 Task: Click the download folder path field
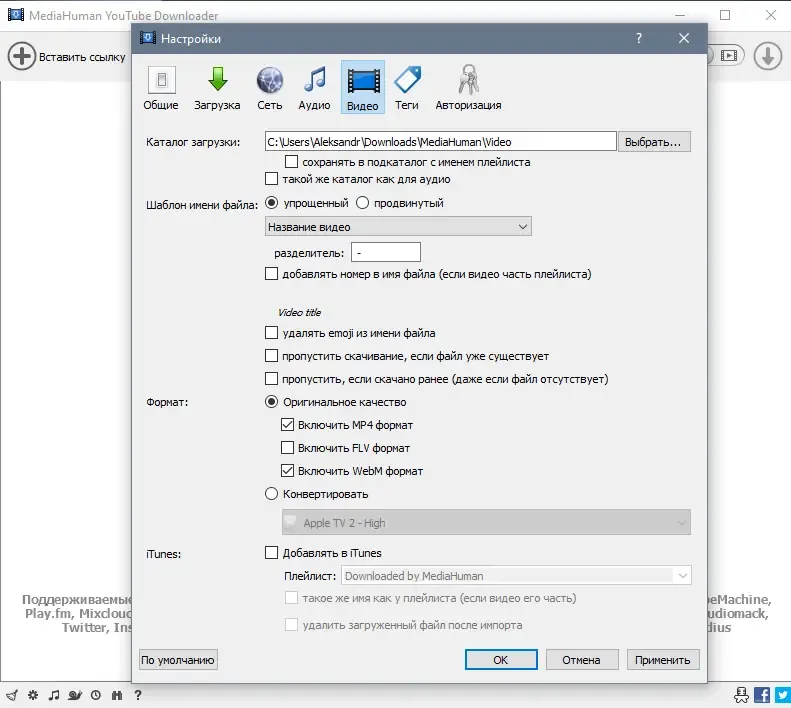click(440, 141)
